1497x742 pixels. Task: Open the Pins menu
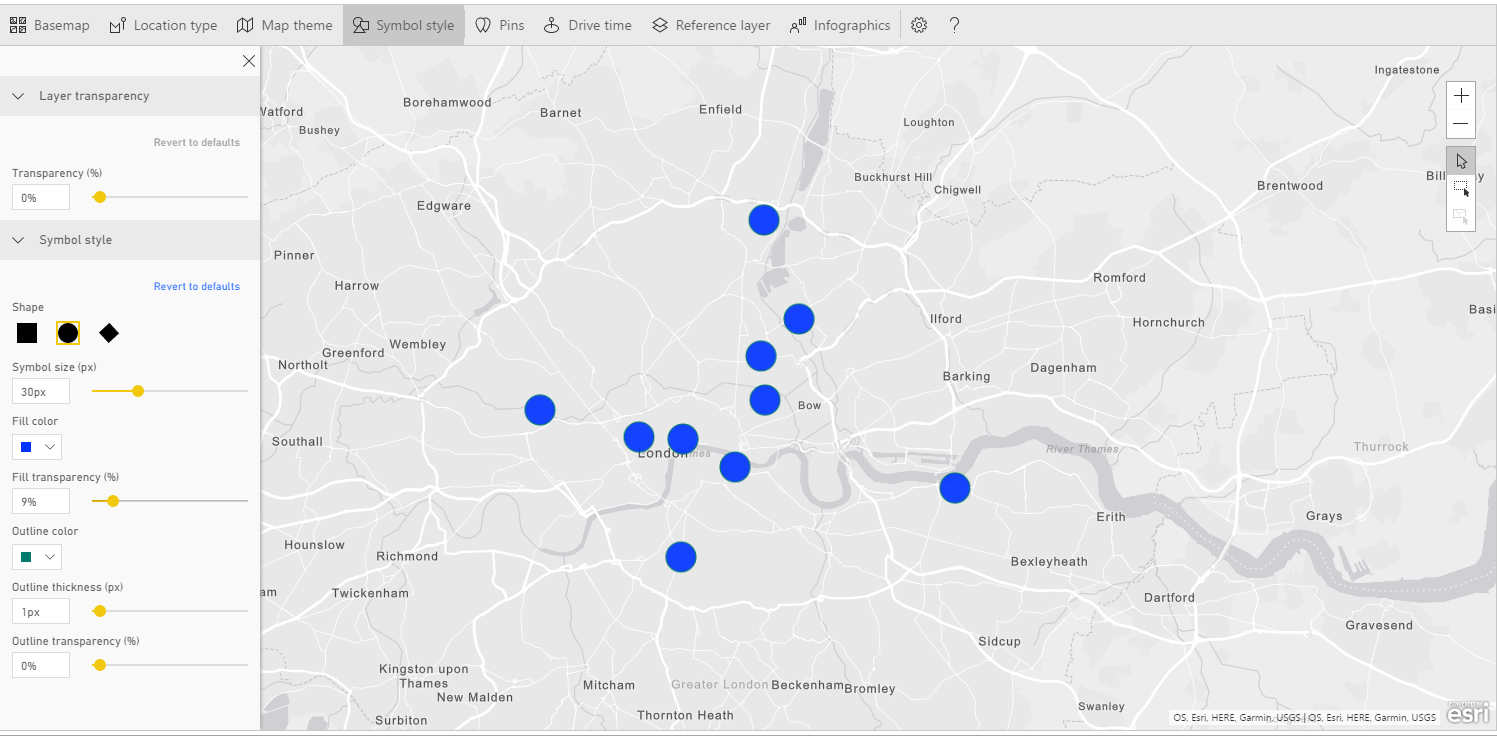click(x=499, y=25)
